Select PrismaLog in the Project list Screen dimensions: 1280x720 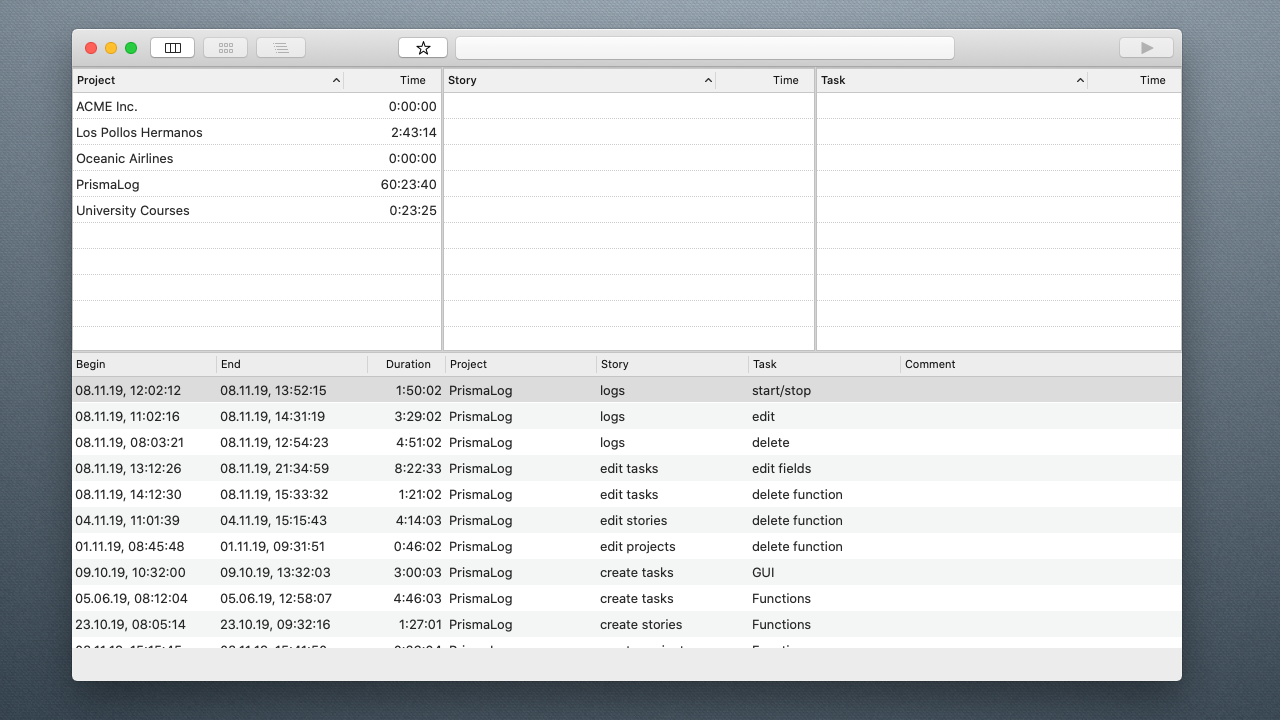pos(257,184)
